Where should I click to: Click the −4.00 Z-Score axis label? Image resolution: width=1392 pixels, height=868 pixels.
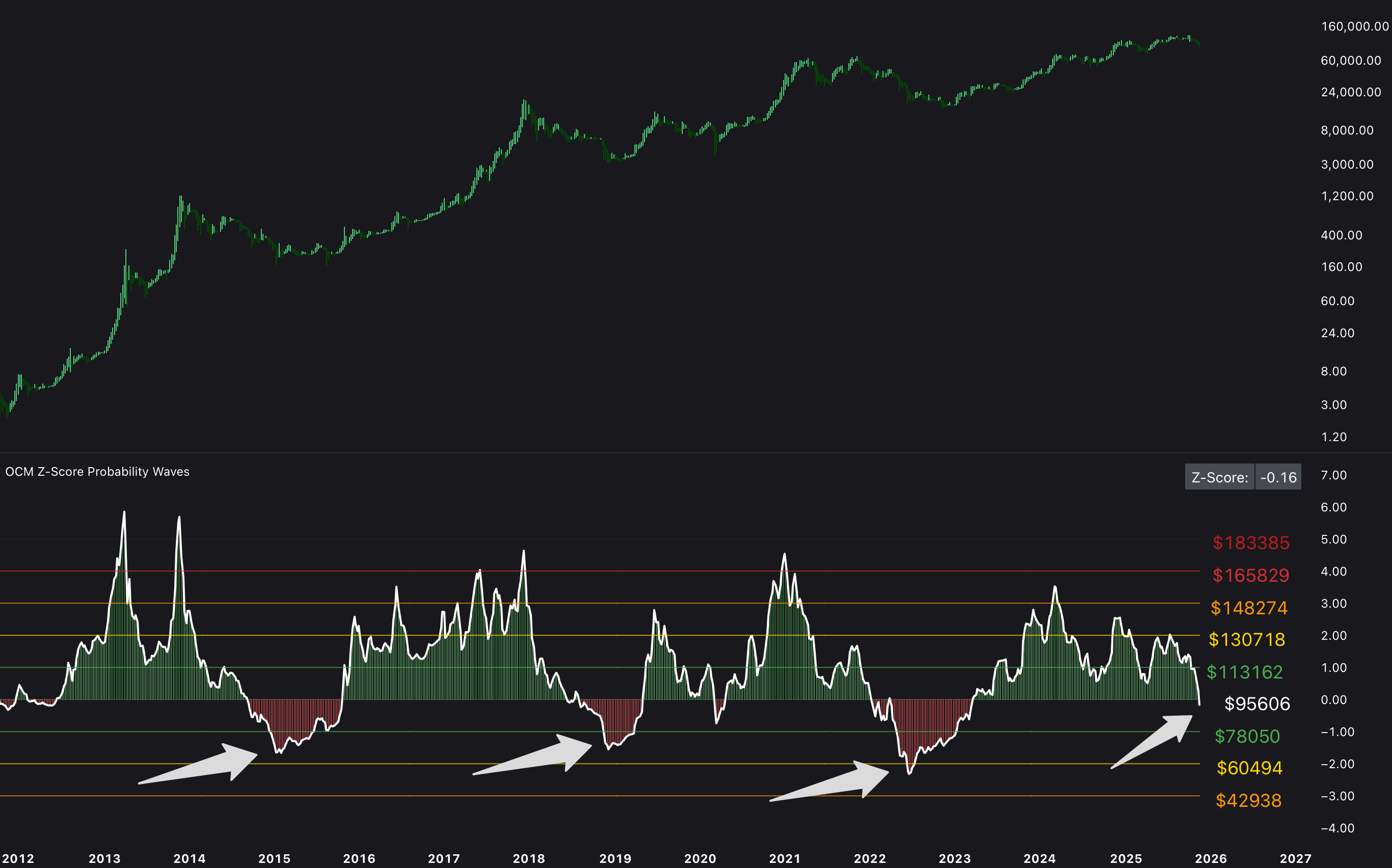[1337, 828]
